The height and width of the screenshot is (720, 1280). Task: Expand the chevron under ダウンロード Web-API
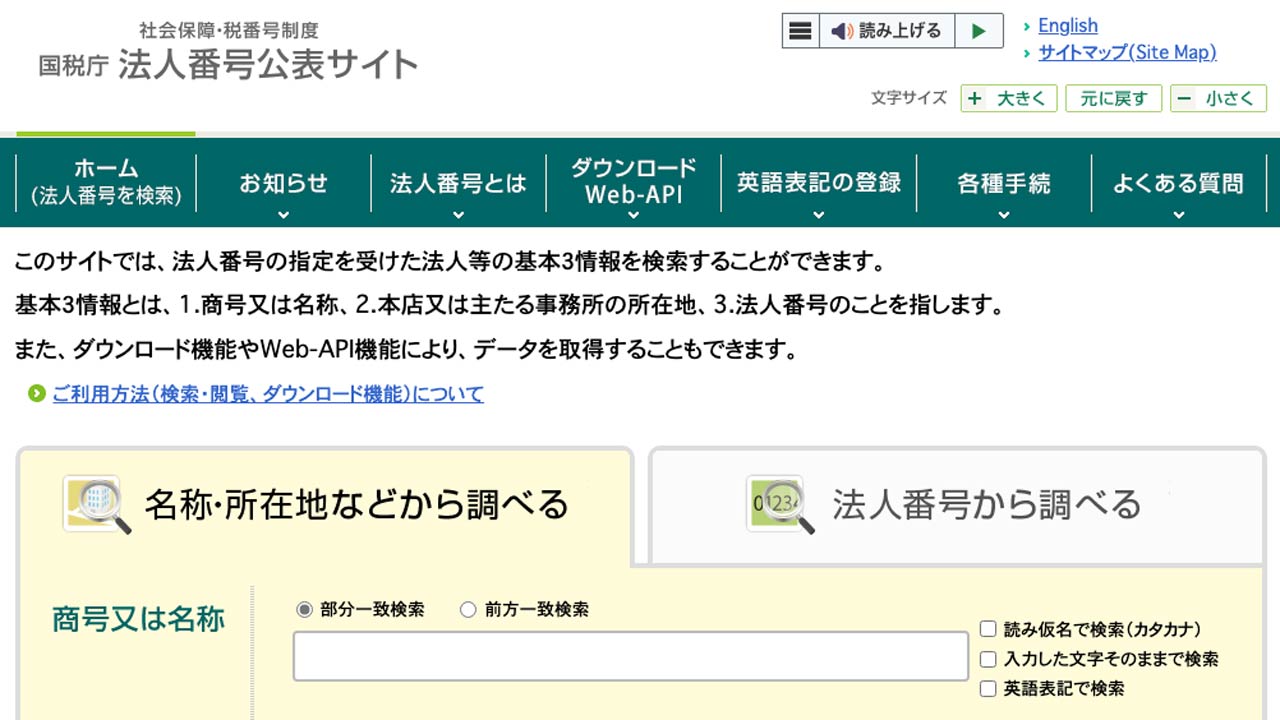pos(633,214)
